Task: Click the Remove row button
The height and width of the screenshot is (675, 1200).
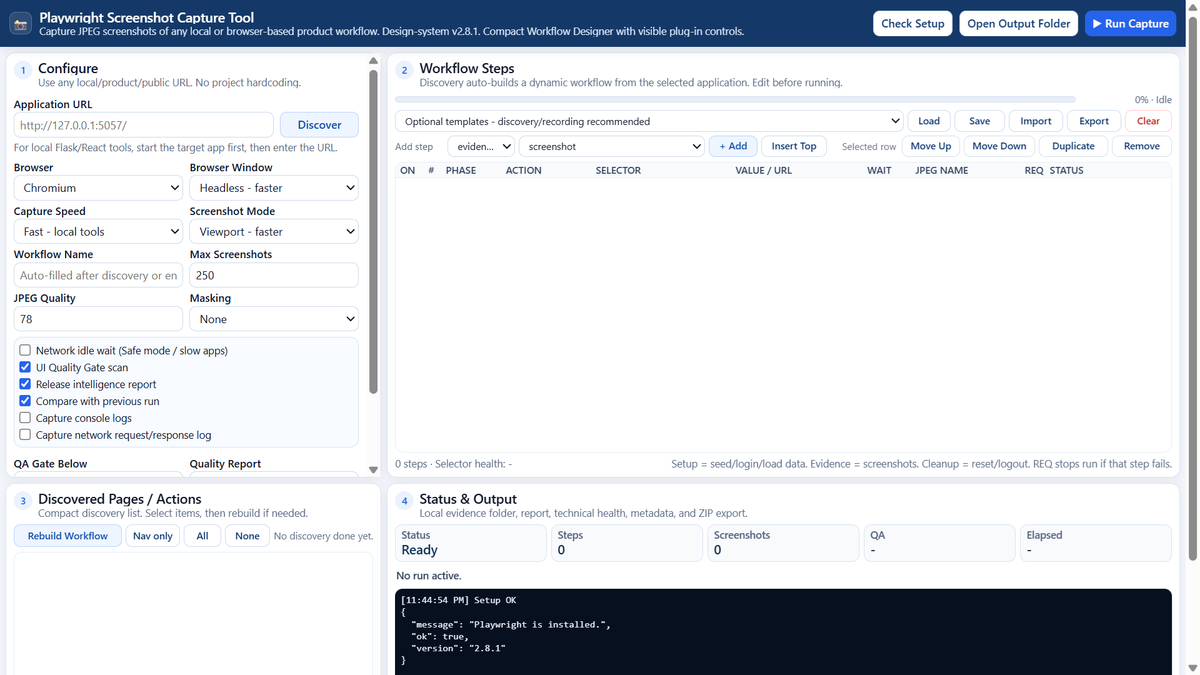Action: click(x=1141, y=146)
